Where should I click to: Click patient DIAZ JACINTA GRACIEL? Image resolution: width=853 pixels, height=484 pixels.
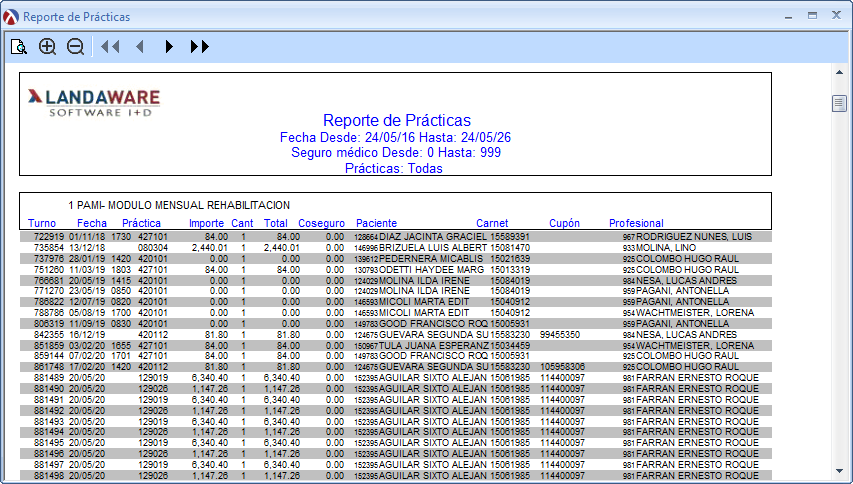(x=433, y=237)
